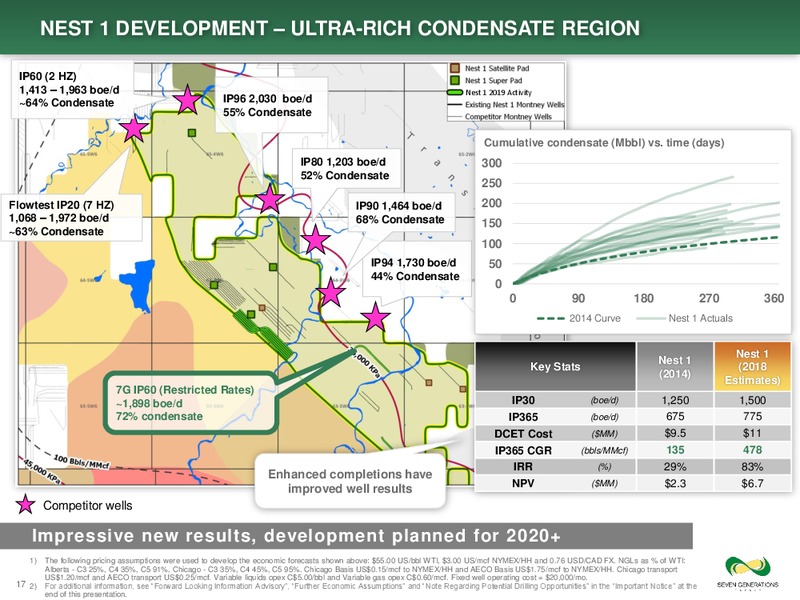Click the '2014 Curve' chart legend entry
Viewport: 800px width, 600px height.
tap(579, 318)
